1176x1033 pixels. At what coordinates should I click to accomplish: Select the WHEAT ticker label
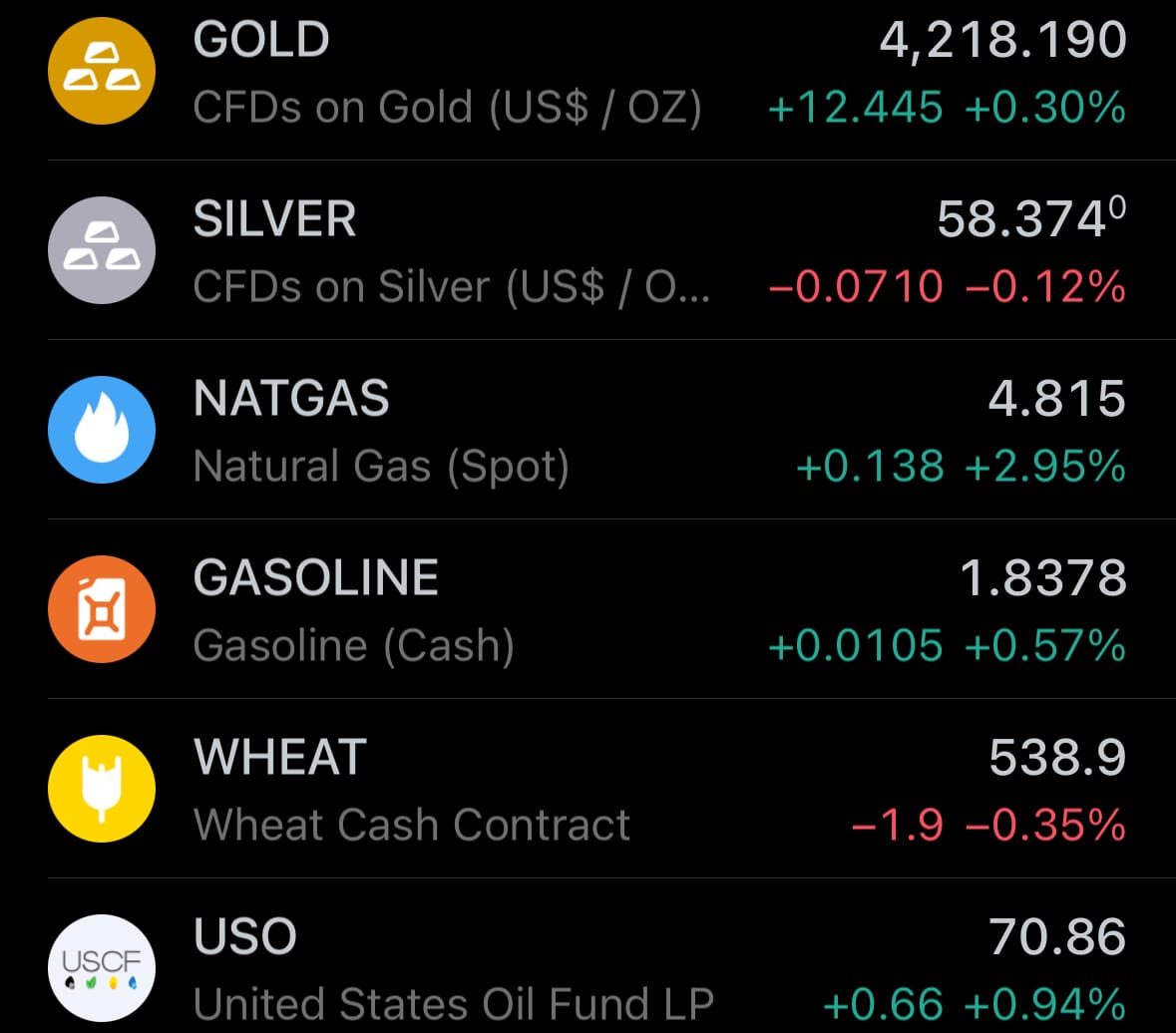[280, 758]
